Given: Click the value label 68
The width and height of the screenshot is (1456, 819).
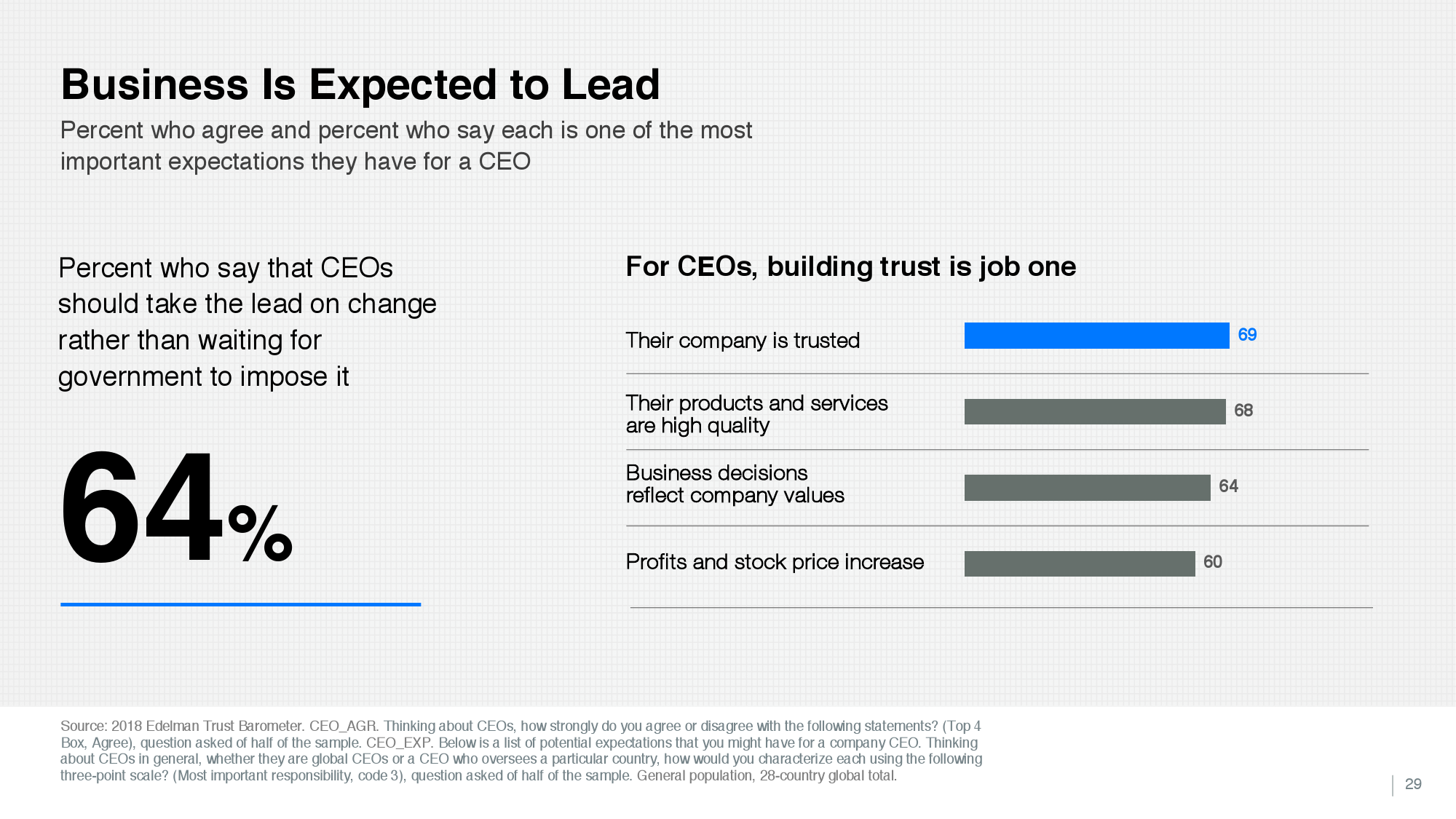Looking at the screenshot, I should [x=1243, y=411].
